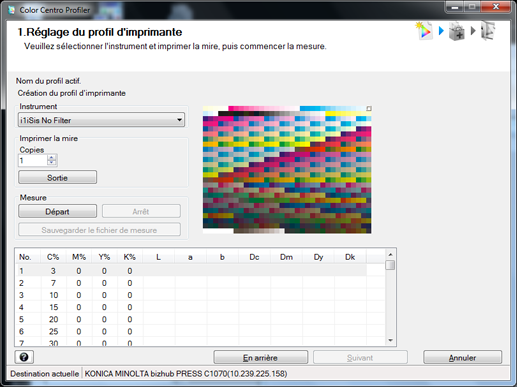Select table row number 2
Screen dimensions: 517x387
(191, 283)
